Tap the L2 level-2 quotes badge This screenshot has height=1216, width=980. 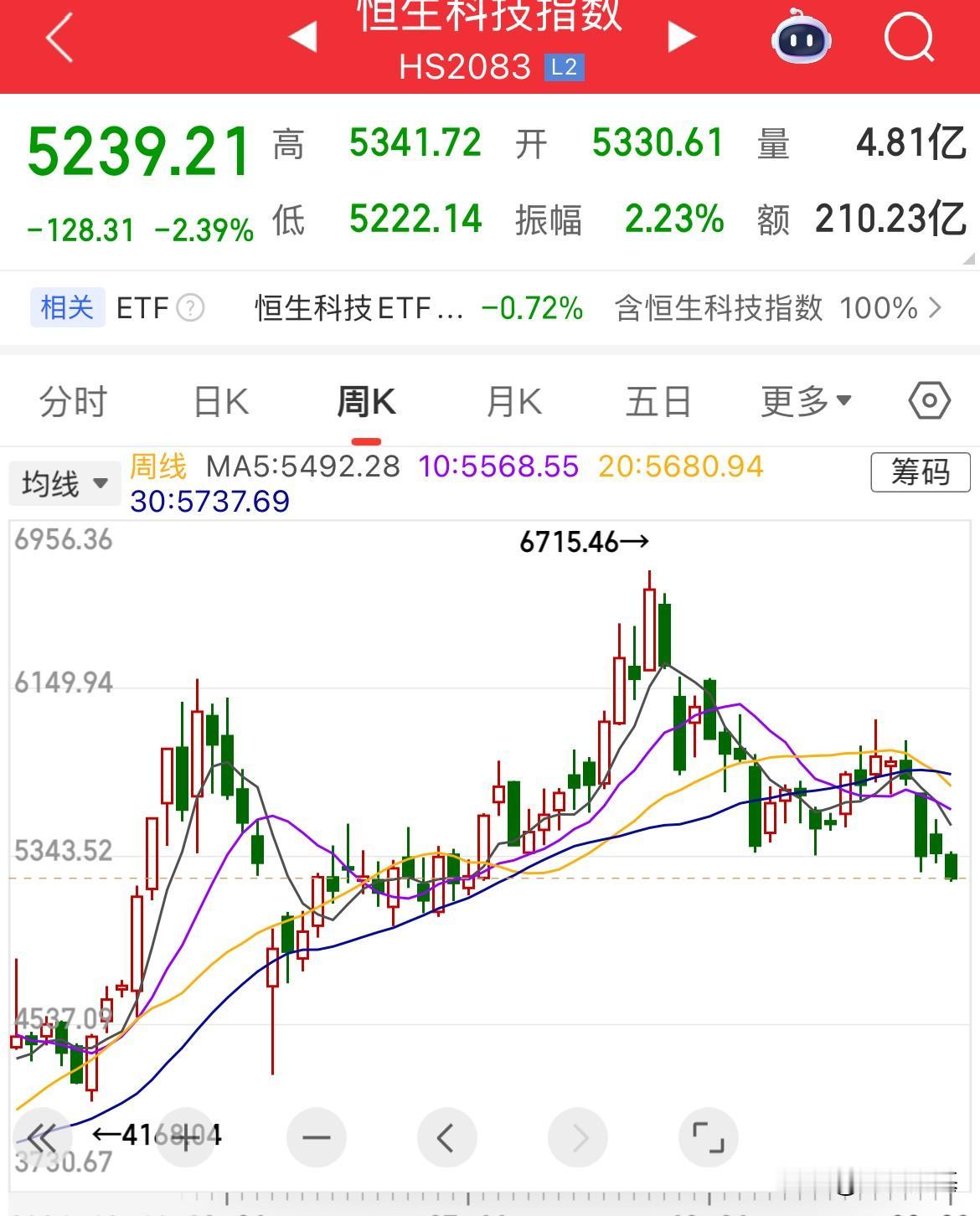563,68
